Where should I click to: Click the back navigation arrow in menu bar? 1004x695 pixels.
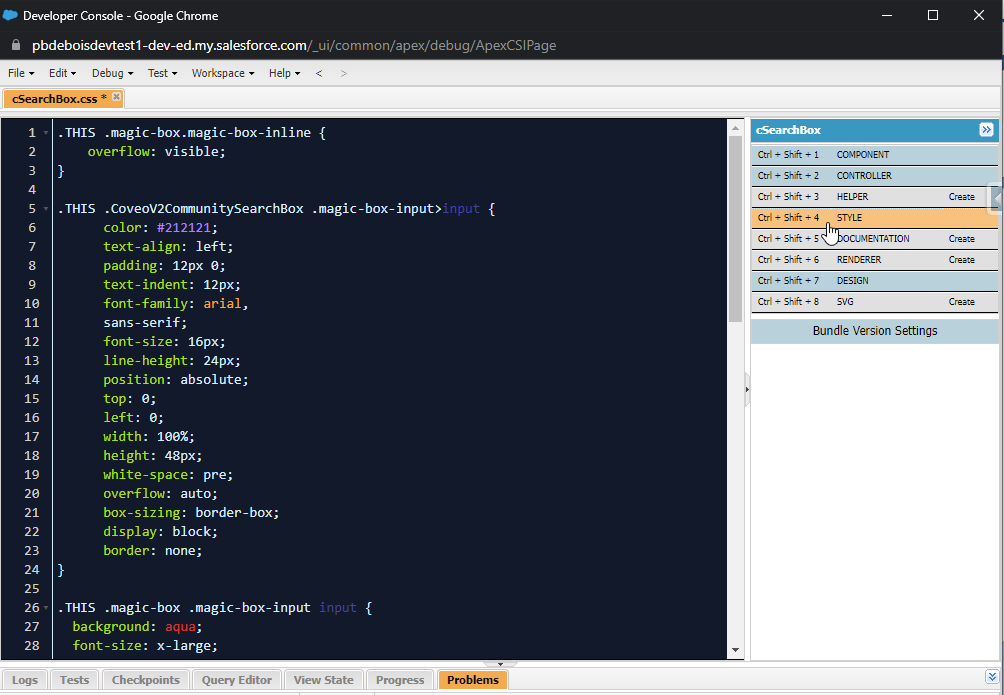319,73
